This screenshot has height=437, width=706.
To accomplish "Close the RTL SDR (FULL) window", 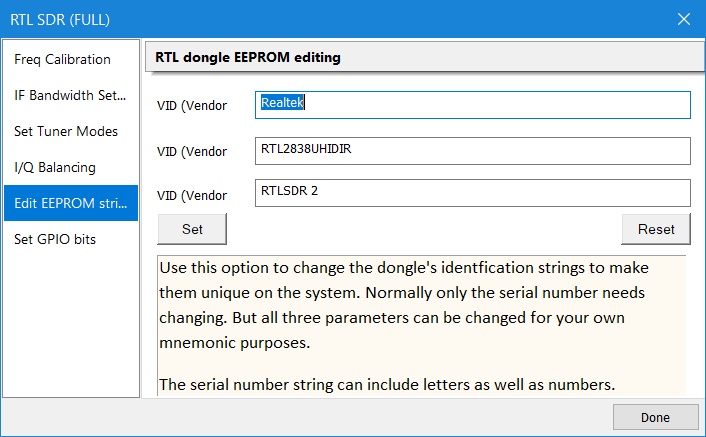I will [x=684, y=19].
